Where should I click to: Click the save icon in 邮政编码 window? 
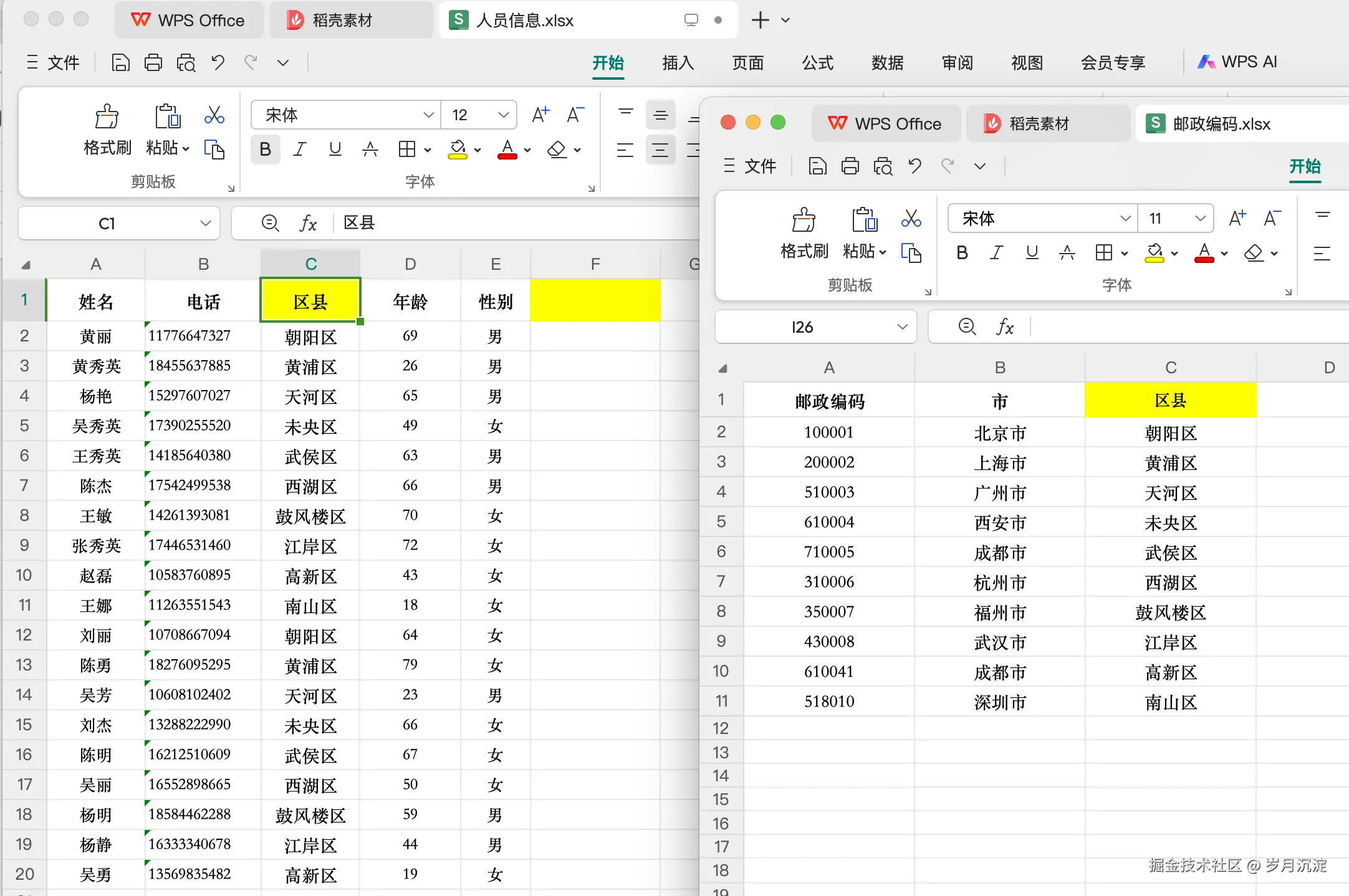817,166
